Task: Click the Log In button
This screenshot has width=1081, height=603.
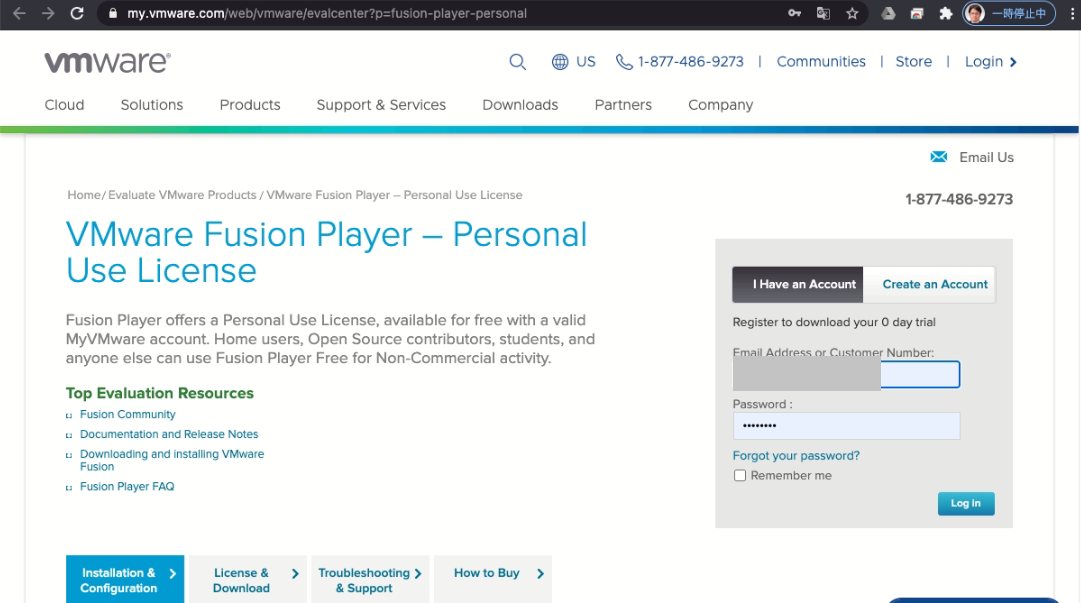Action: 966,504
